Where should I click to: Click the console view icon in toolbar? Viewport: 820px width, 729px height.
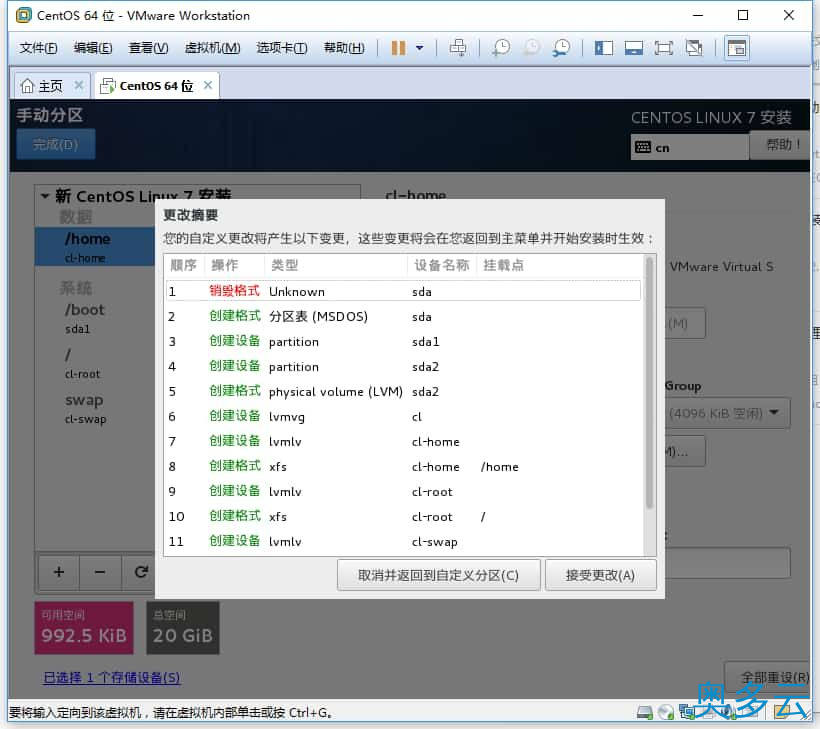737,48
